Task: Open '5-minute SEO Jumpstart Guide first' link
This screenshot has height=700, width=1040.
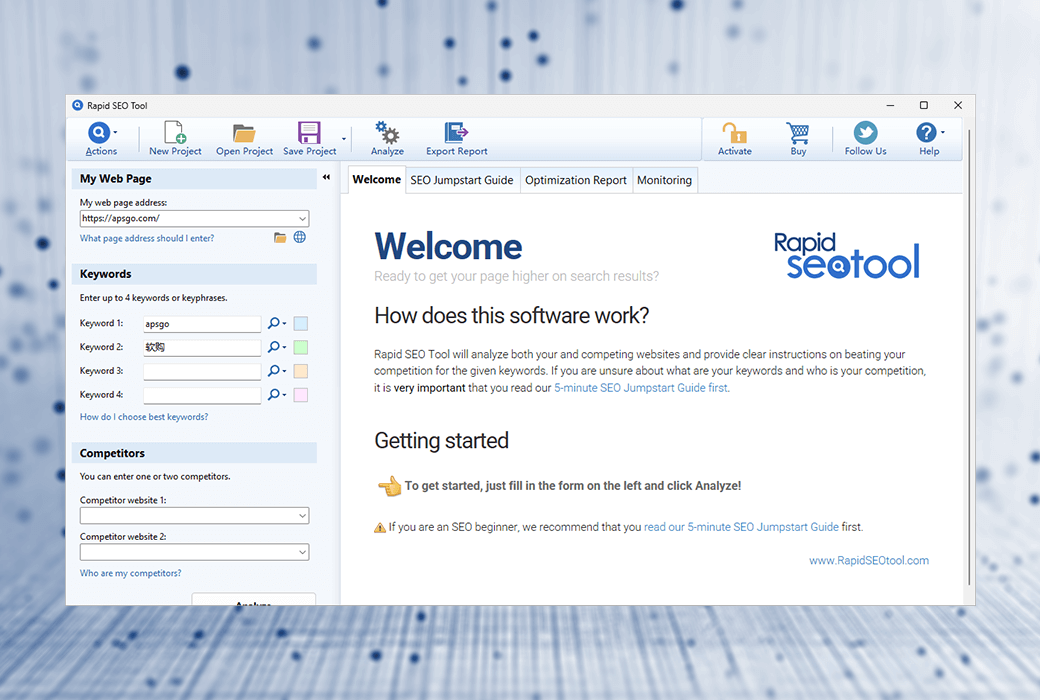Action: click(641, 387)
